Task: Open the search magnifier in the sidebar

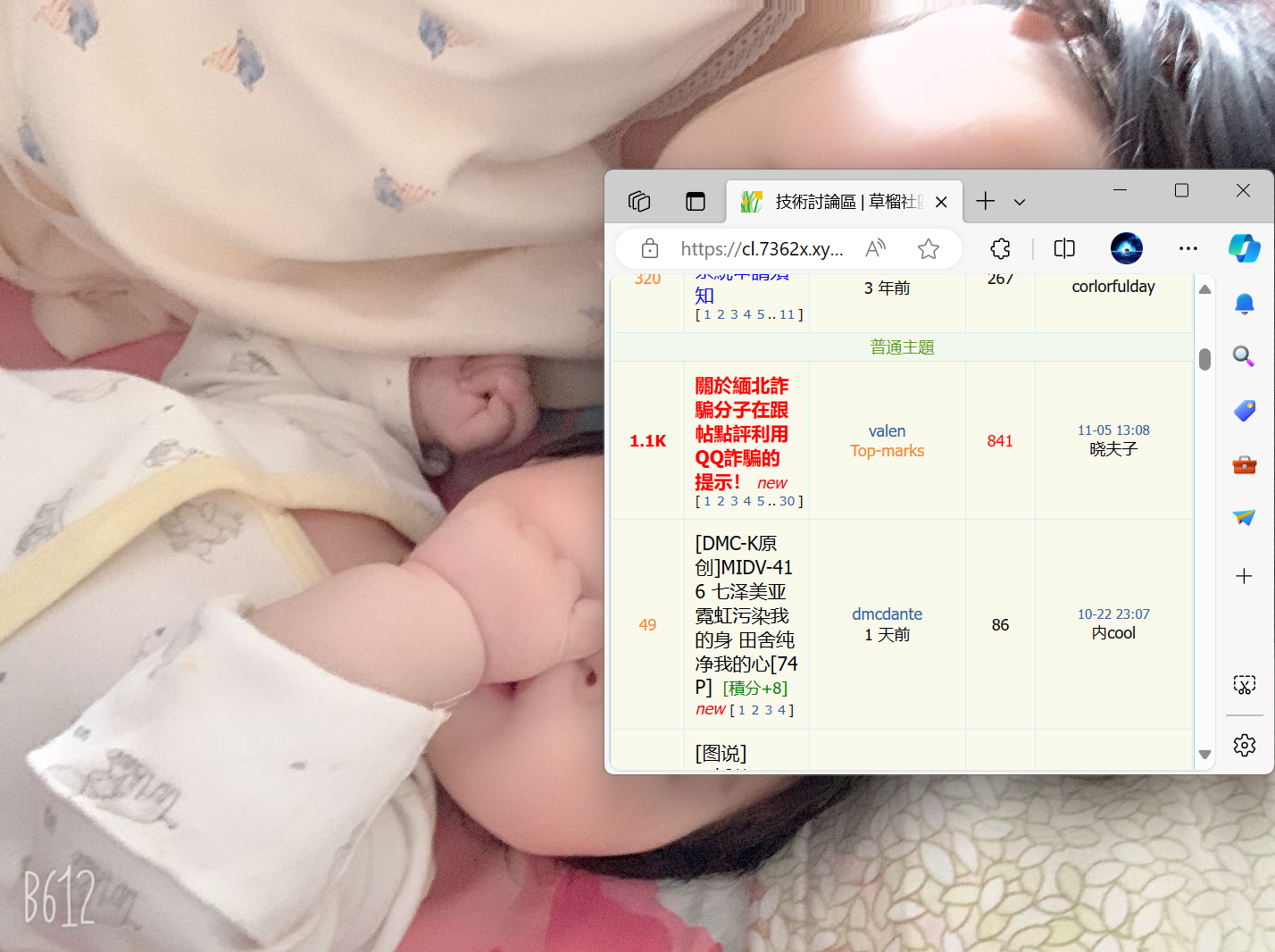Action: pyautogui.click(x=1244, y=357)
